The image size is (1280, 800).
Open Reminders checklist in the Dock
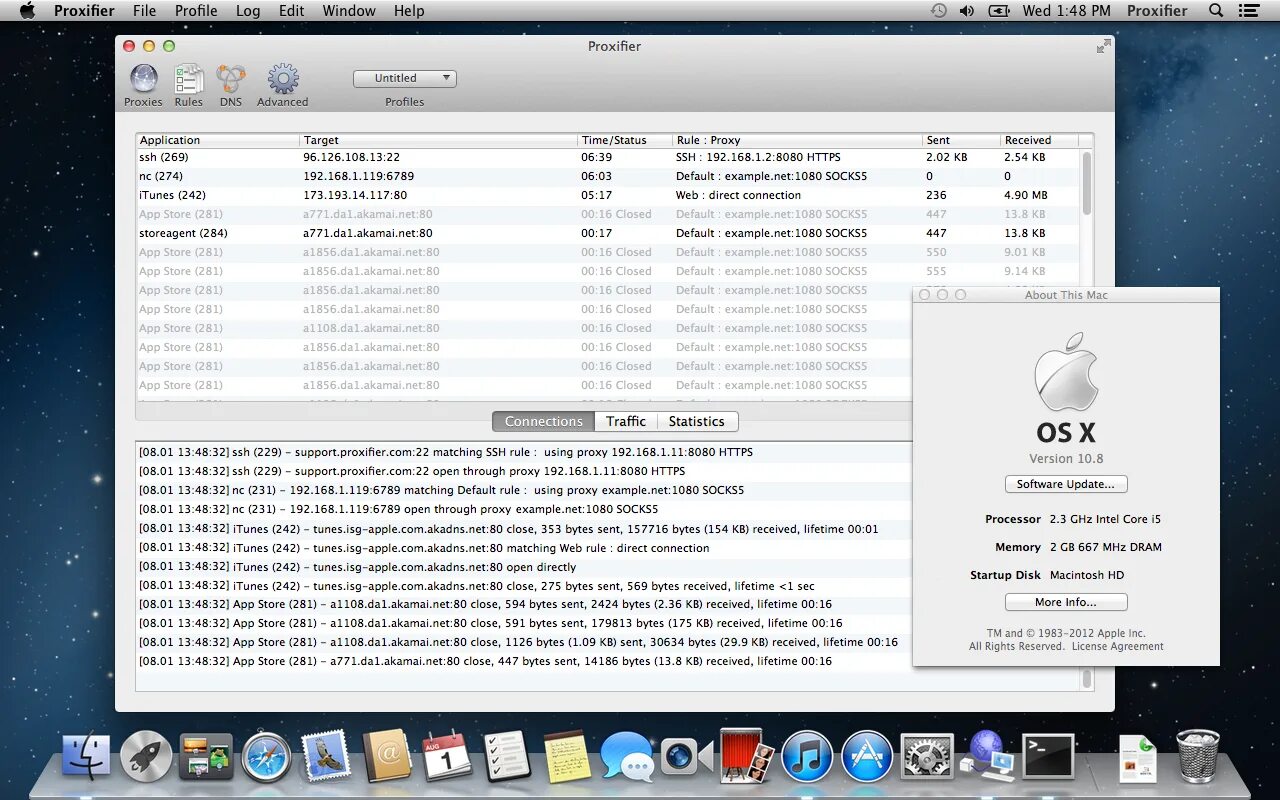tap(507, 755)
